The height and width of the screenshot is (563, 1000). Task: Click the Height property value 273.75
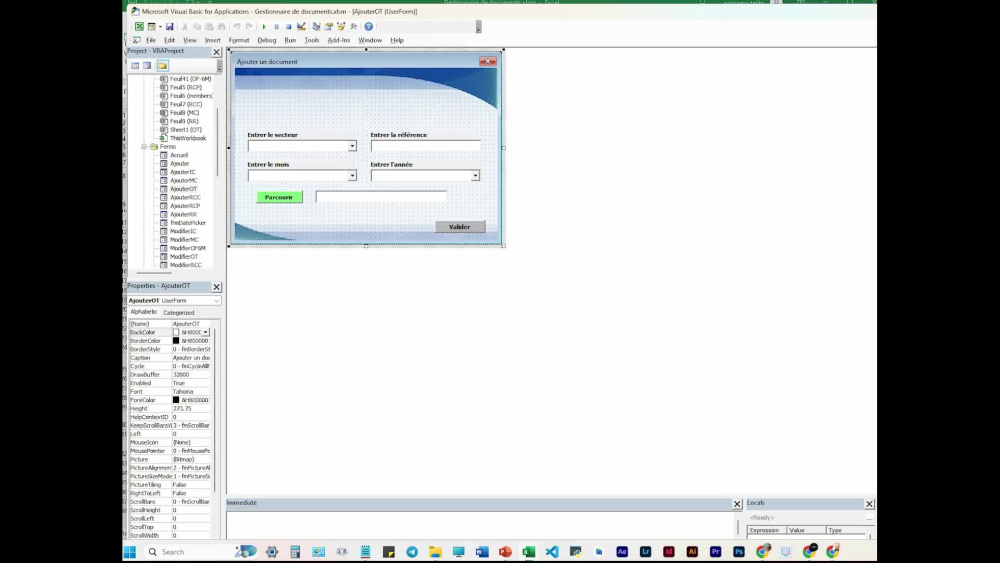pos(191,409)
